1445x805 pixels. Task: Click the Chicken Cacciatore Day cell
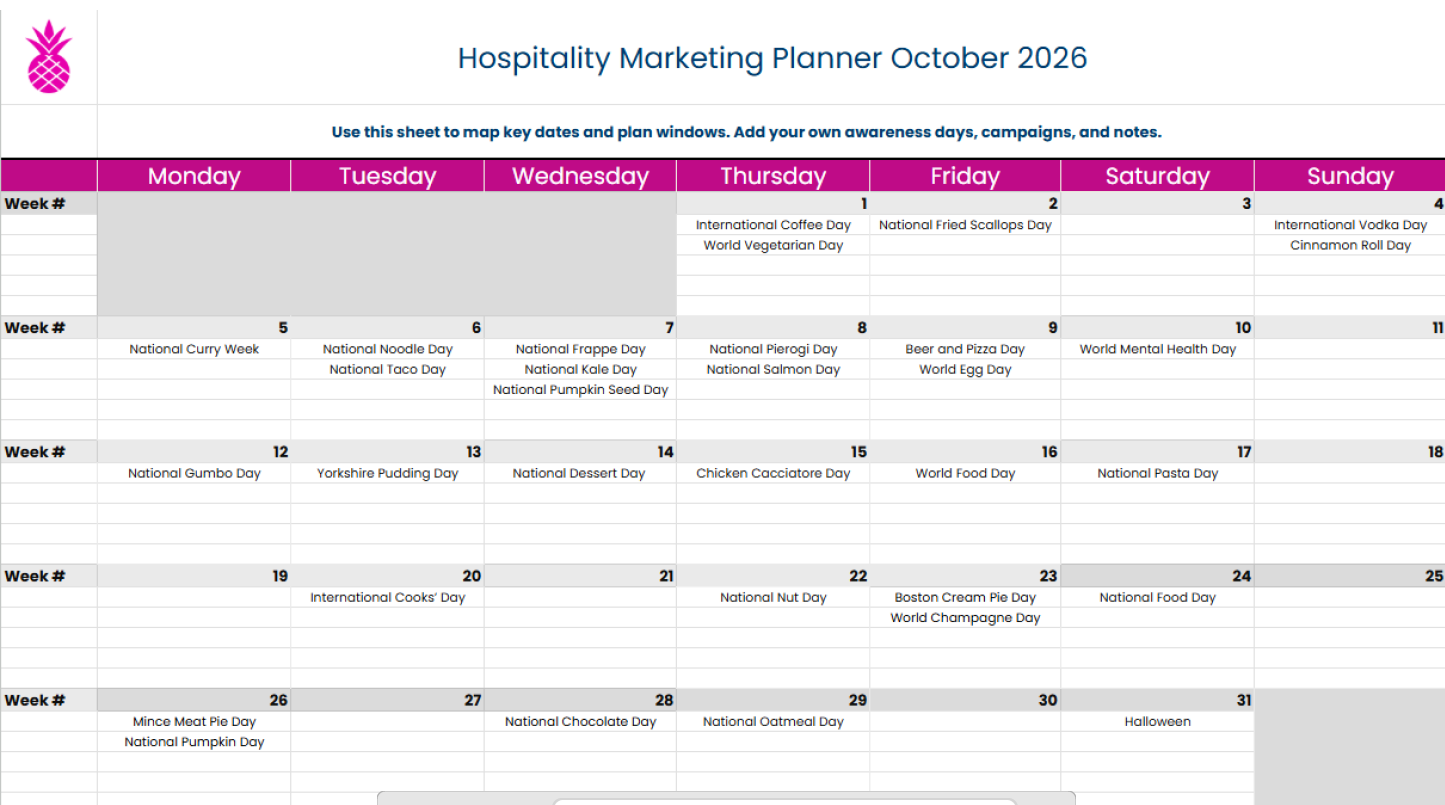pos(773,473)
